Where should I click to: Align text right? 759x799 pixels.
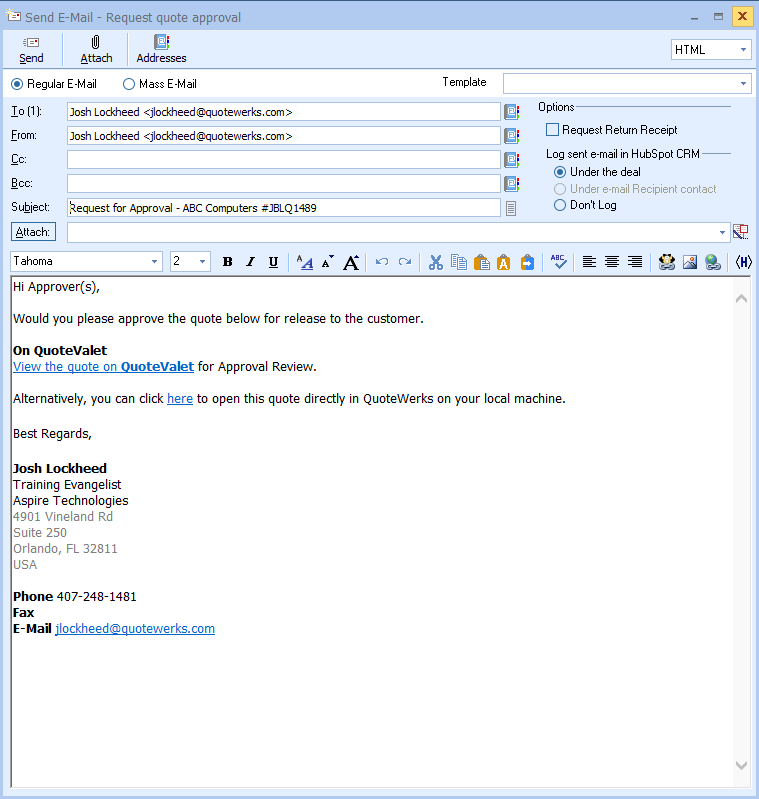pyautogui.click(x=635, y=262)
